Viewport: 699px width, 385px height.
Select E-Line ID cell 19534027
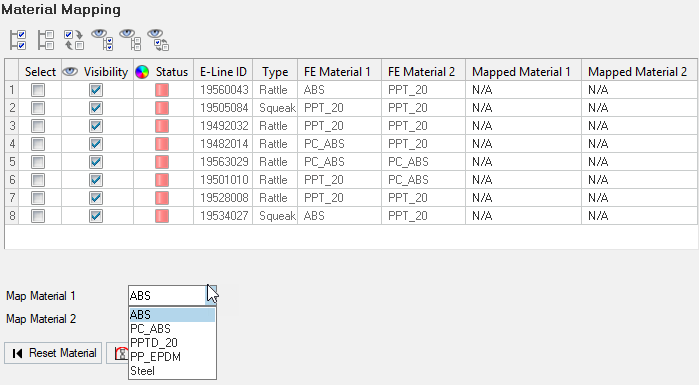[x=223, y=216]
